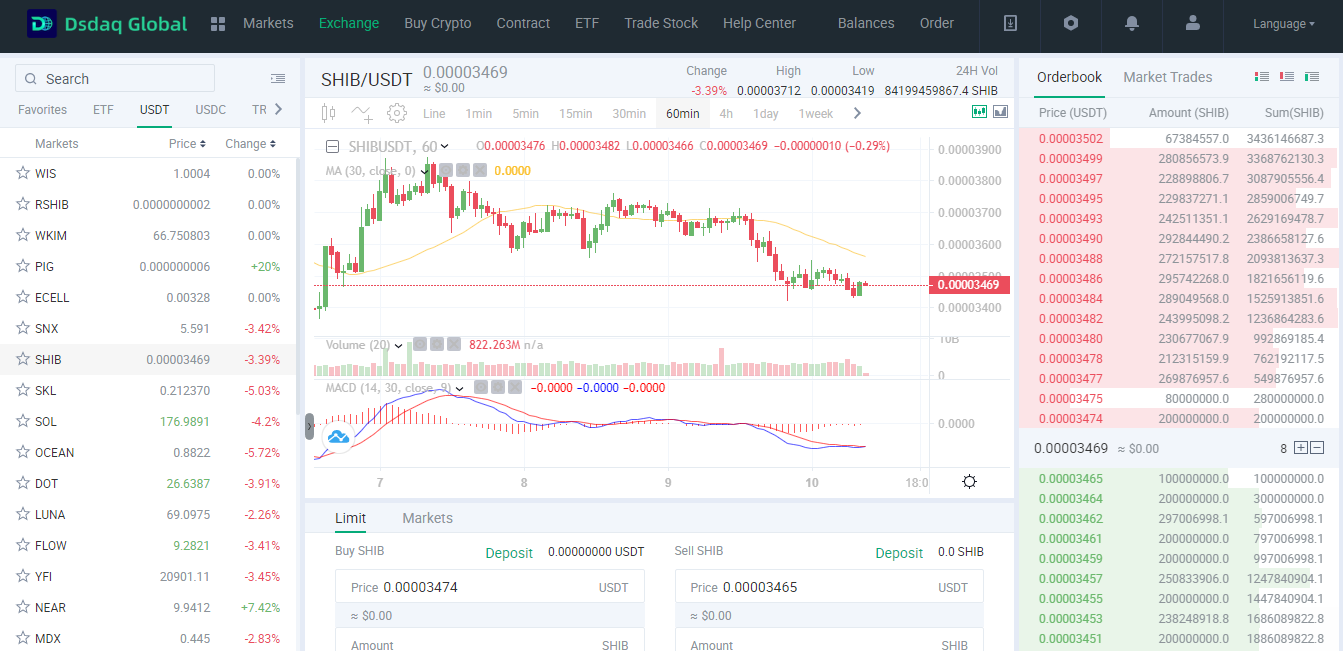
Task: Expand the MA indicator dropdown arrow
Action: point(425,171)
